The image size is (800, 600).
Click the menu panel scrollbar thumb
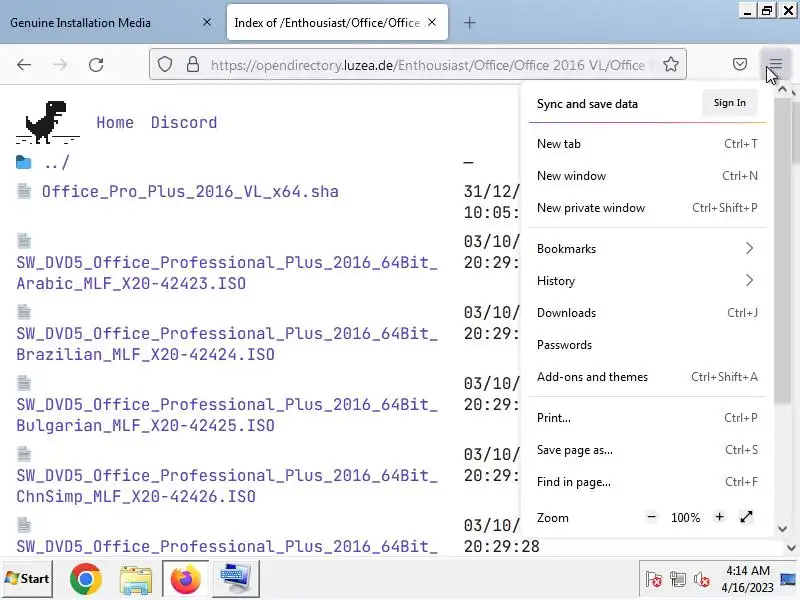(782, 251)
